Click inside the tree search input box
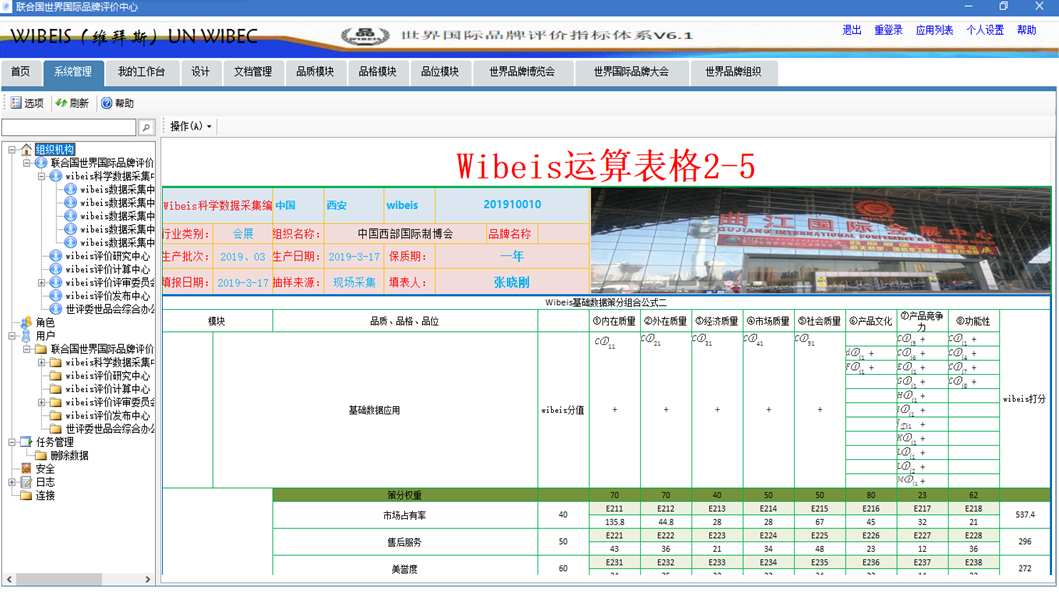1059x592 pixels. pos(69,127)
